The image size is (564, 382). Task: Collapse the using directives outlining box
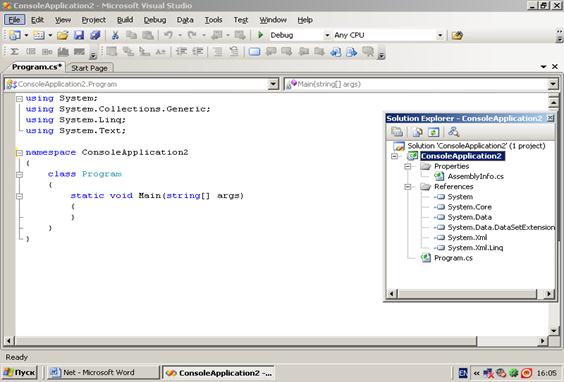point(19,99)
